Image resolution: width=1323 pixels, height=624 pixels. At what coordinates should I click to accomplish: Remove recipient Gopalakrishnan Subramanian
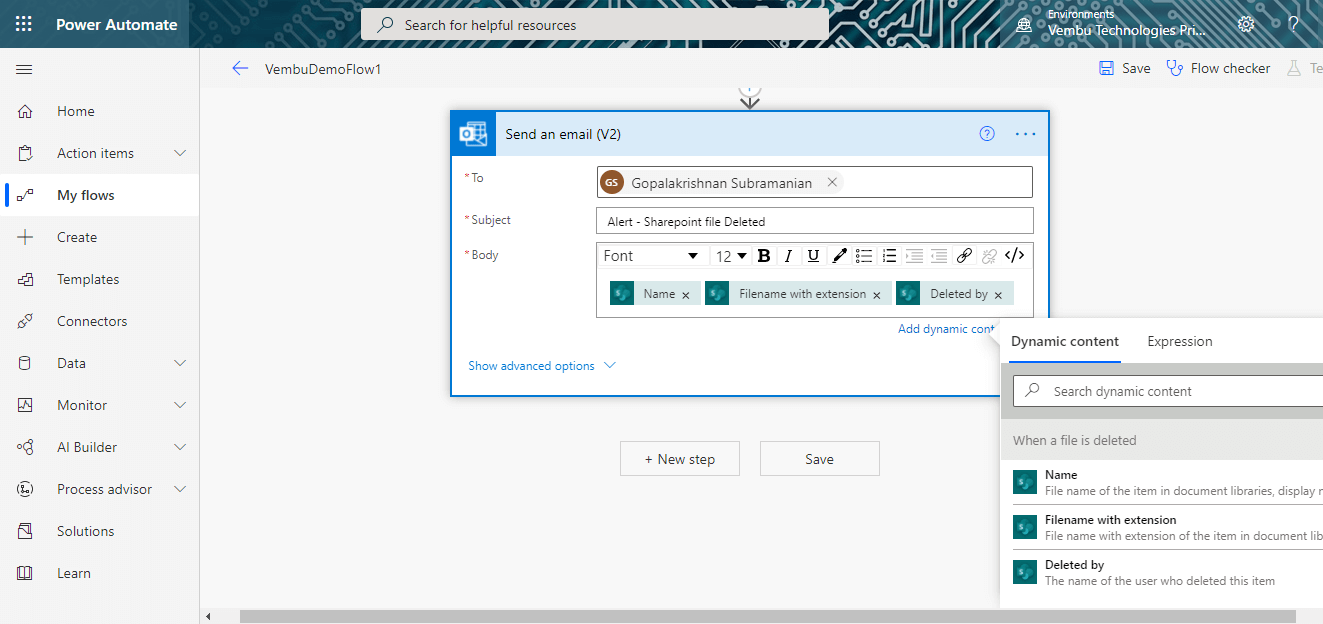832,183
